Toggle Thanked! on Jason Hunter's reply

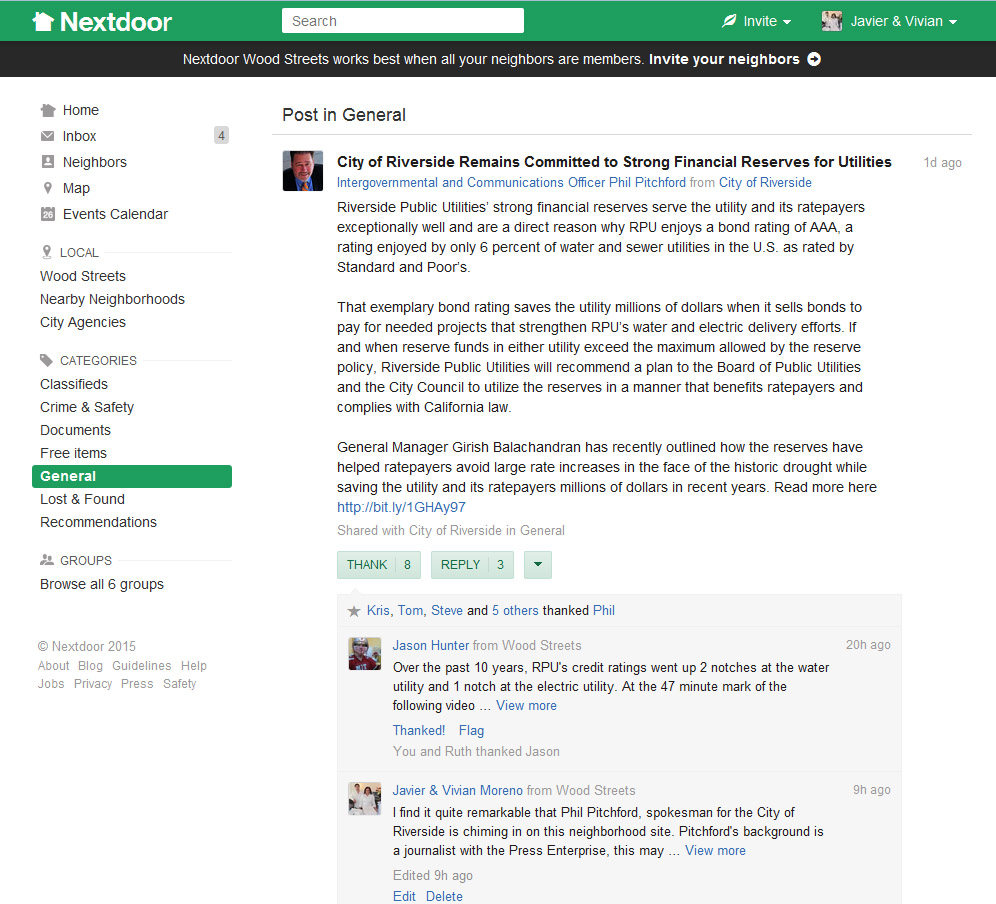[419, 730]
